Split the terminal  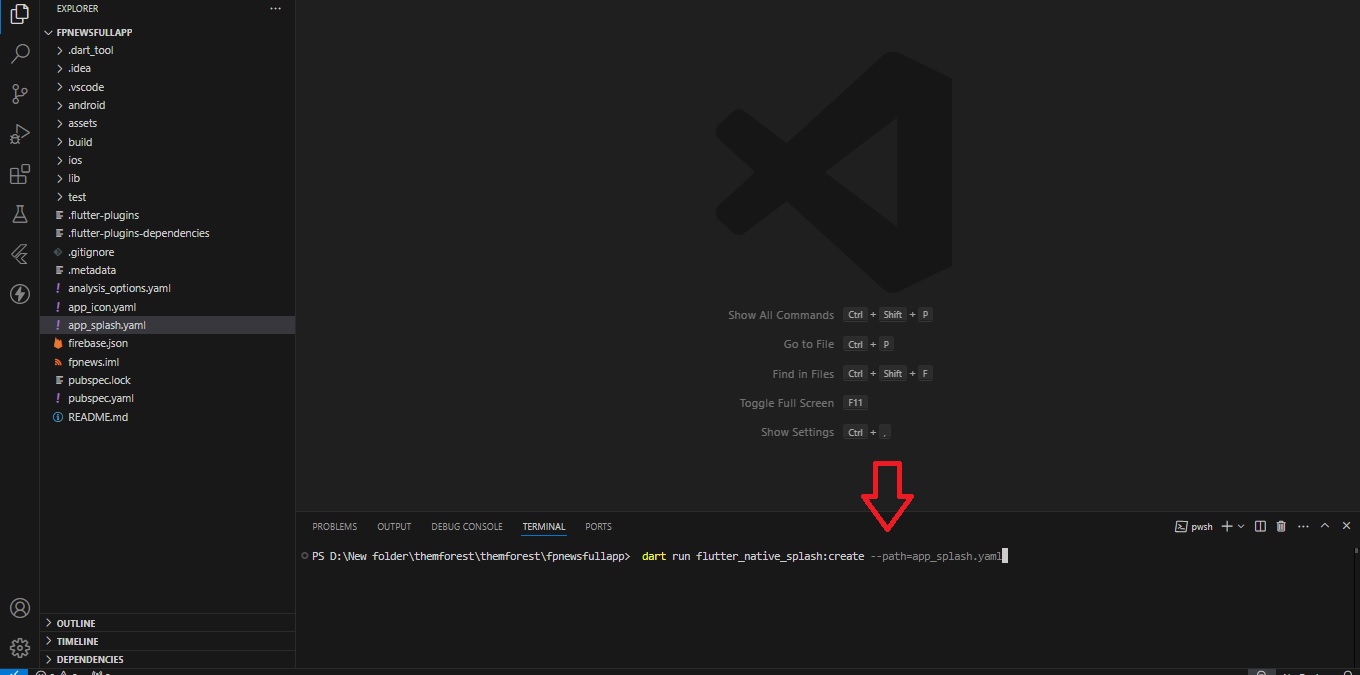point(1260,526)
